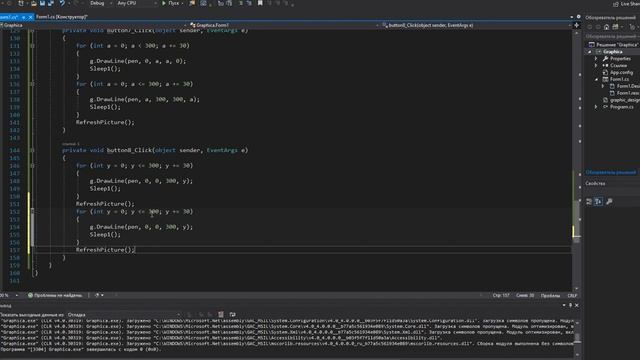Screen dimensions: 640x360
Task: Collapse the button8_Click method outline
Action: click(x=32, y=150)
